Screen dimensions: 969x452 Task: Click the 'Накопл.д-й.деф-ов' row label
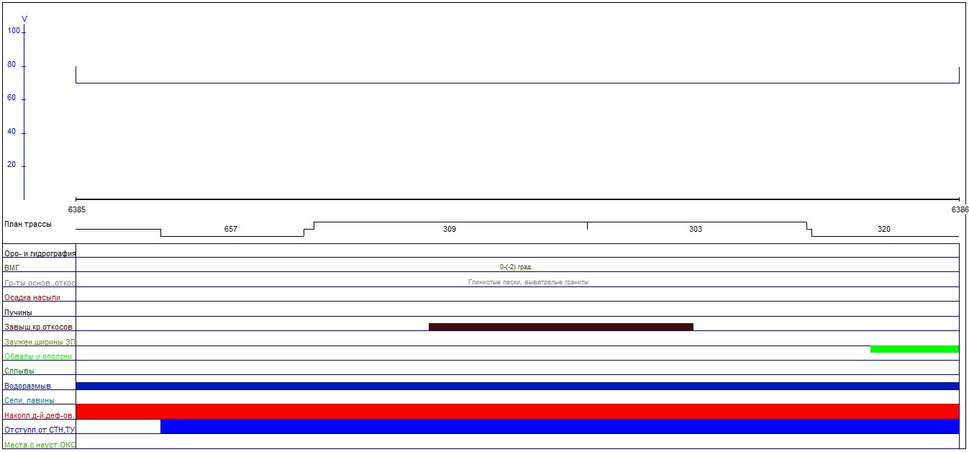coord(39,415)
